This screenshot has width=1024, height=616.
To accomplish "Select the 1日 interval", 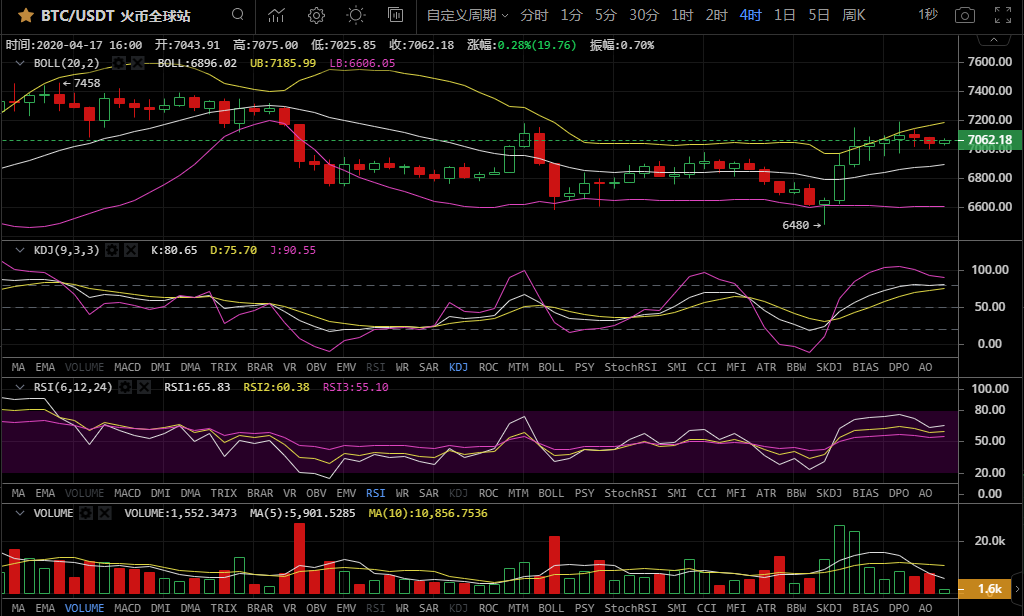I will [784, 15].
